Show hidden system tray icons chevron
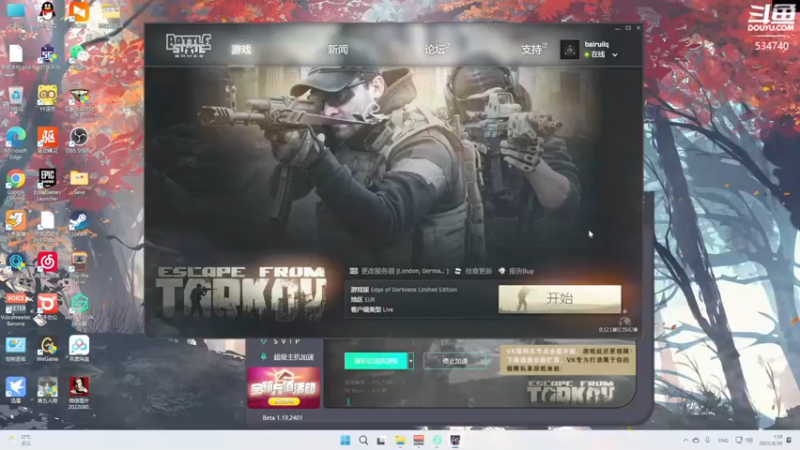800x450 pixels. [685, 440]
